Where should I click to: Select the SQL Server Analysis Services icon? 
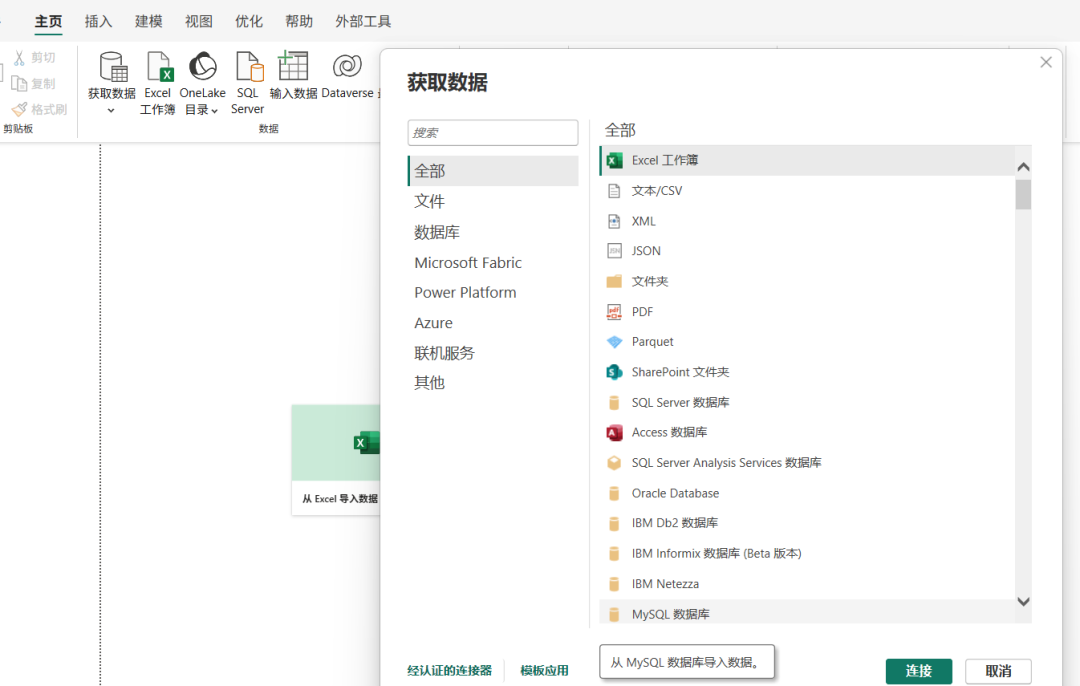click(x=614, y=463)
